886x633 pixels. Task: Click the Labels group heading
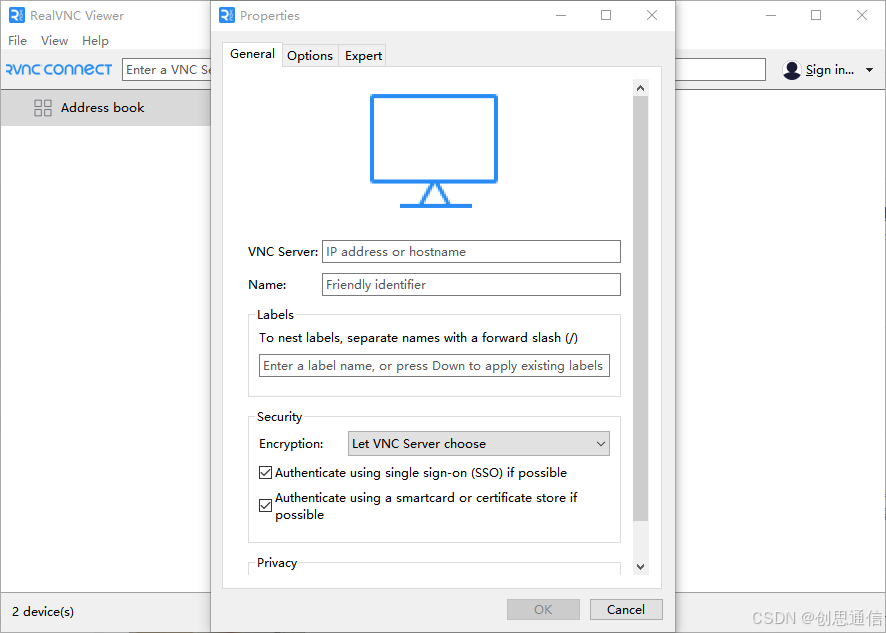275,314
